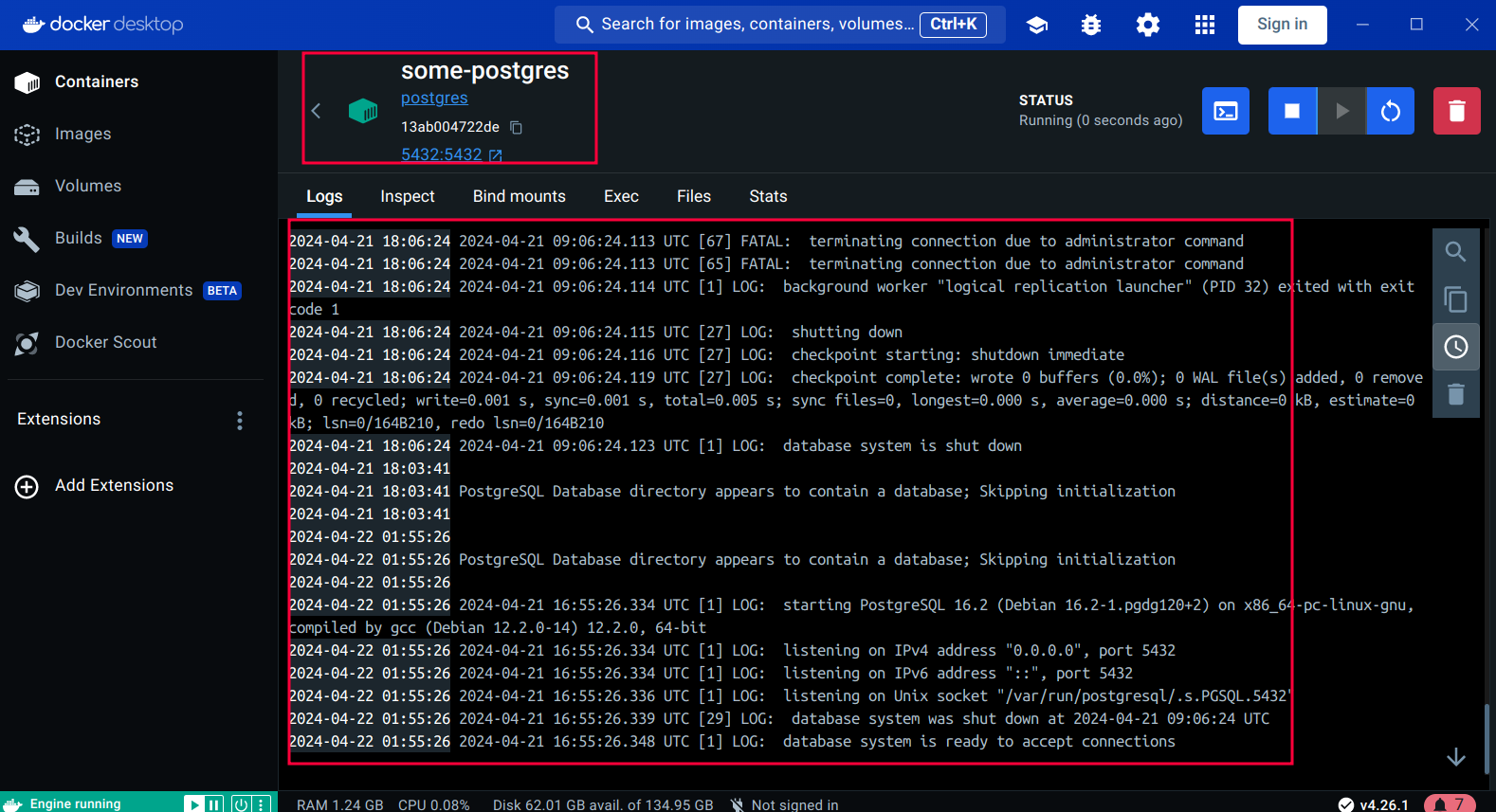1496x812 pixels.
Task: Switch to the Inspect tab
Action: (x=408, y=196)
